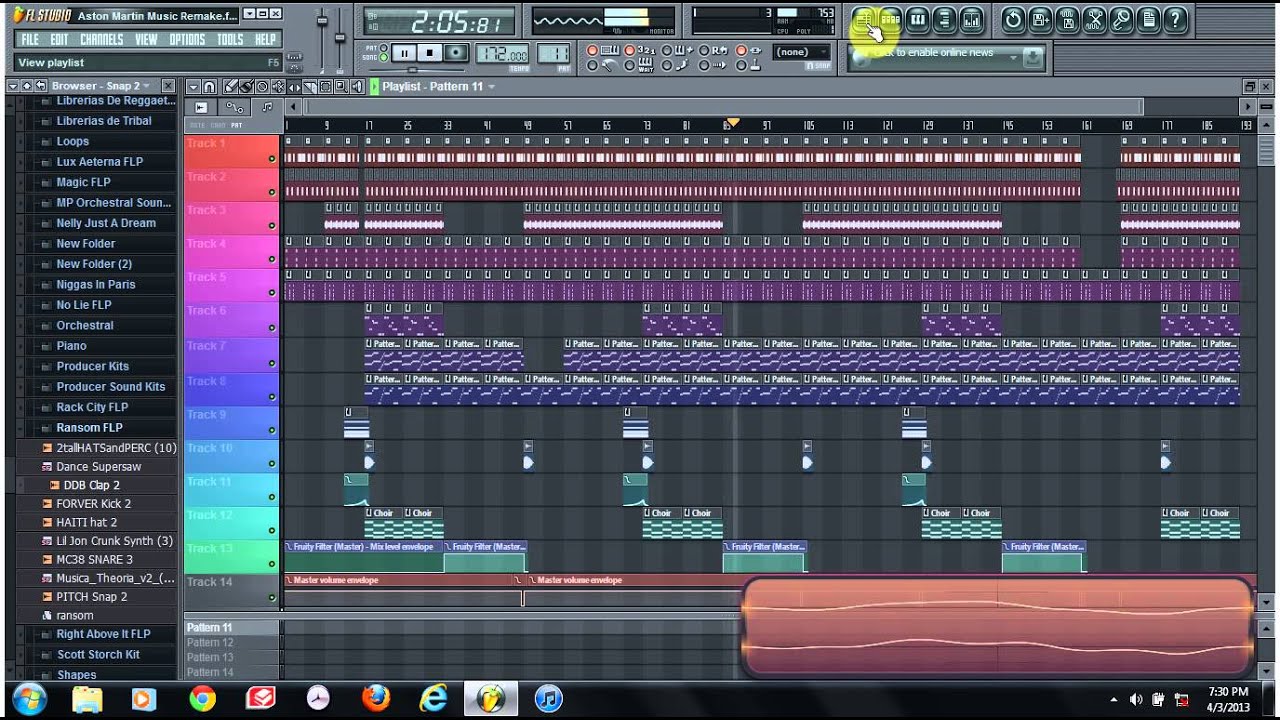Open the plugin picker microphone icon
Viewport: 1280px width, 720px height.
(x=1121, y=19)
